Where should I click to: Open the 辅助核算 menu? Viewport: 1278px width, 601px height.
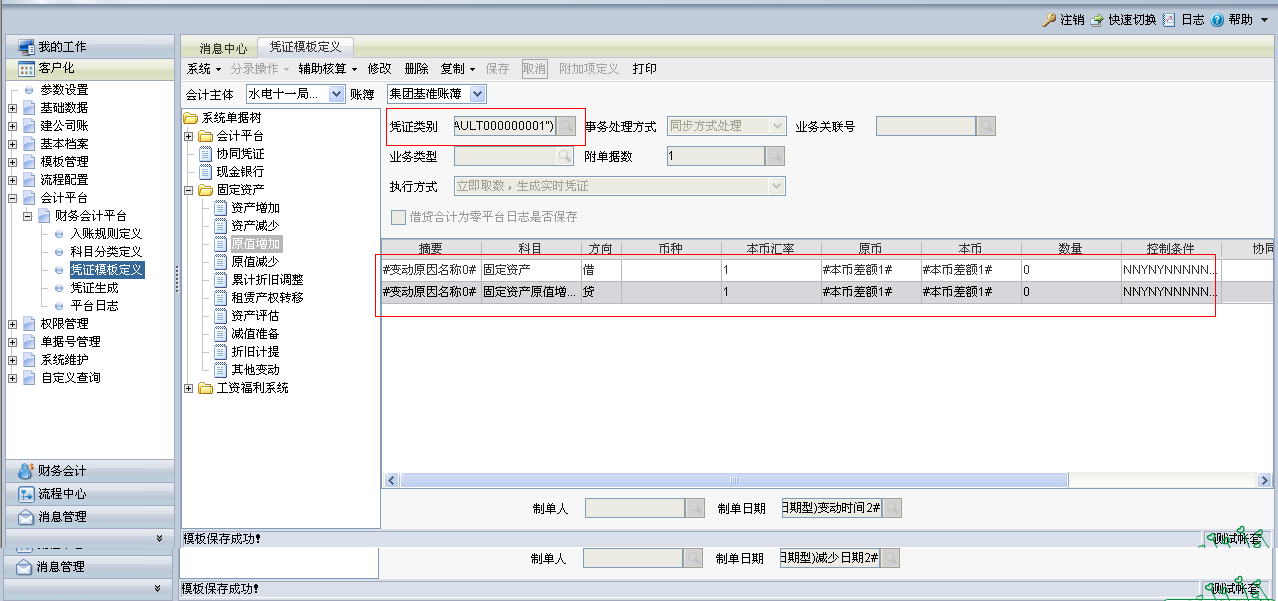coord(326,69)
